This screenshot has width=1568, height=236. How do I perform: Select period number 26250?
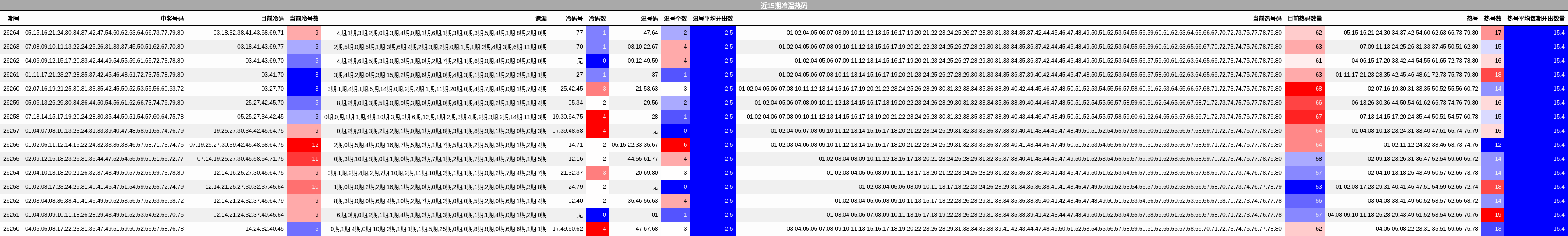pyautogui.click(x=11, y=229)
